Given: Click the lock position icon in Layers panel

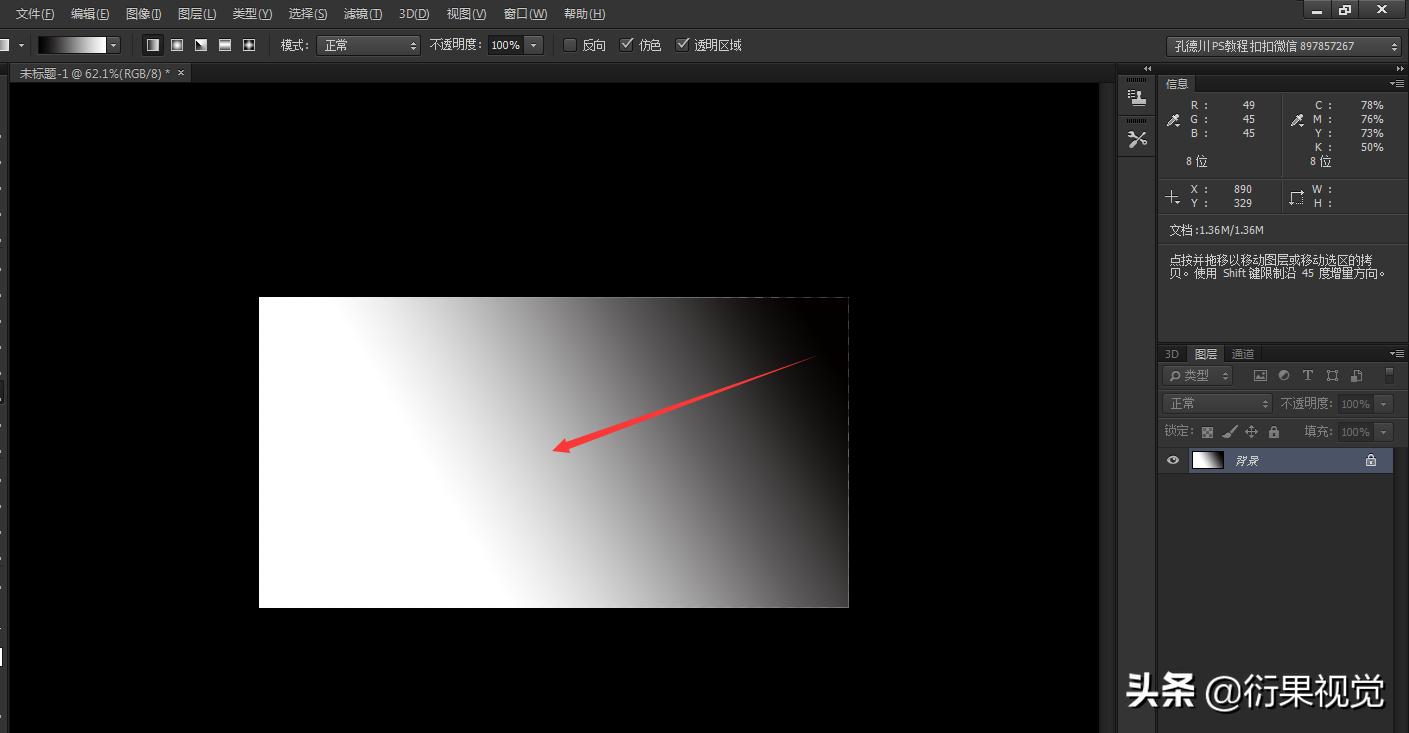Looking at the screenshot, I should [1251, 432].
